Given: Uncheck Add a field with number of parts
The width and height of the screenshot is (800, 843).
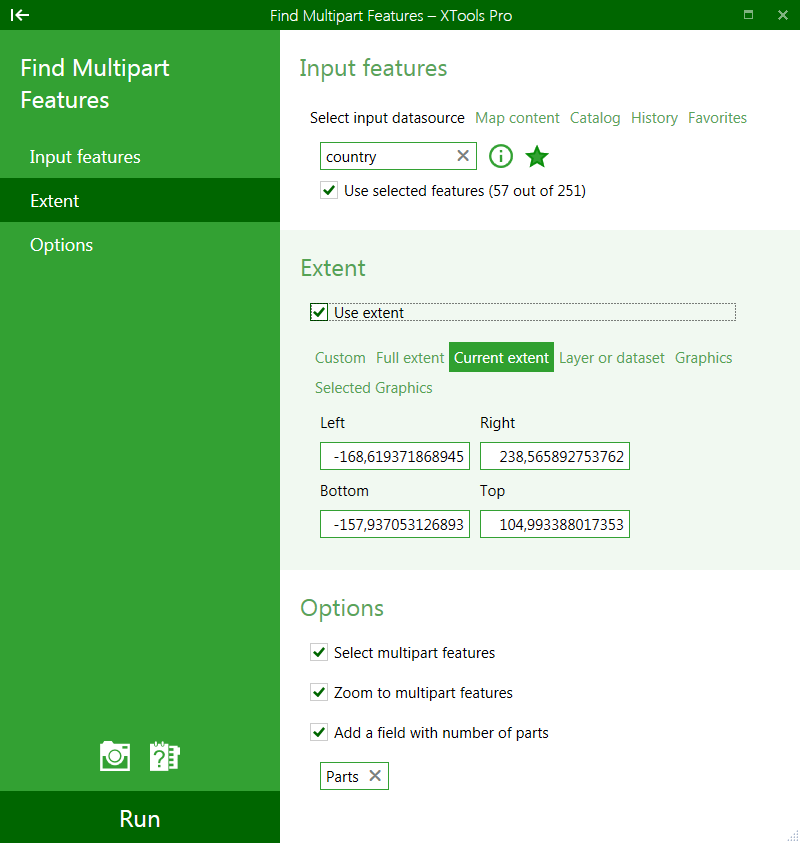Looking at the screenshot, I should (x=319, y=732).
